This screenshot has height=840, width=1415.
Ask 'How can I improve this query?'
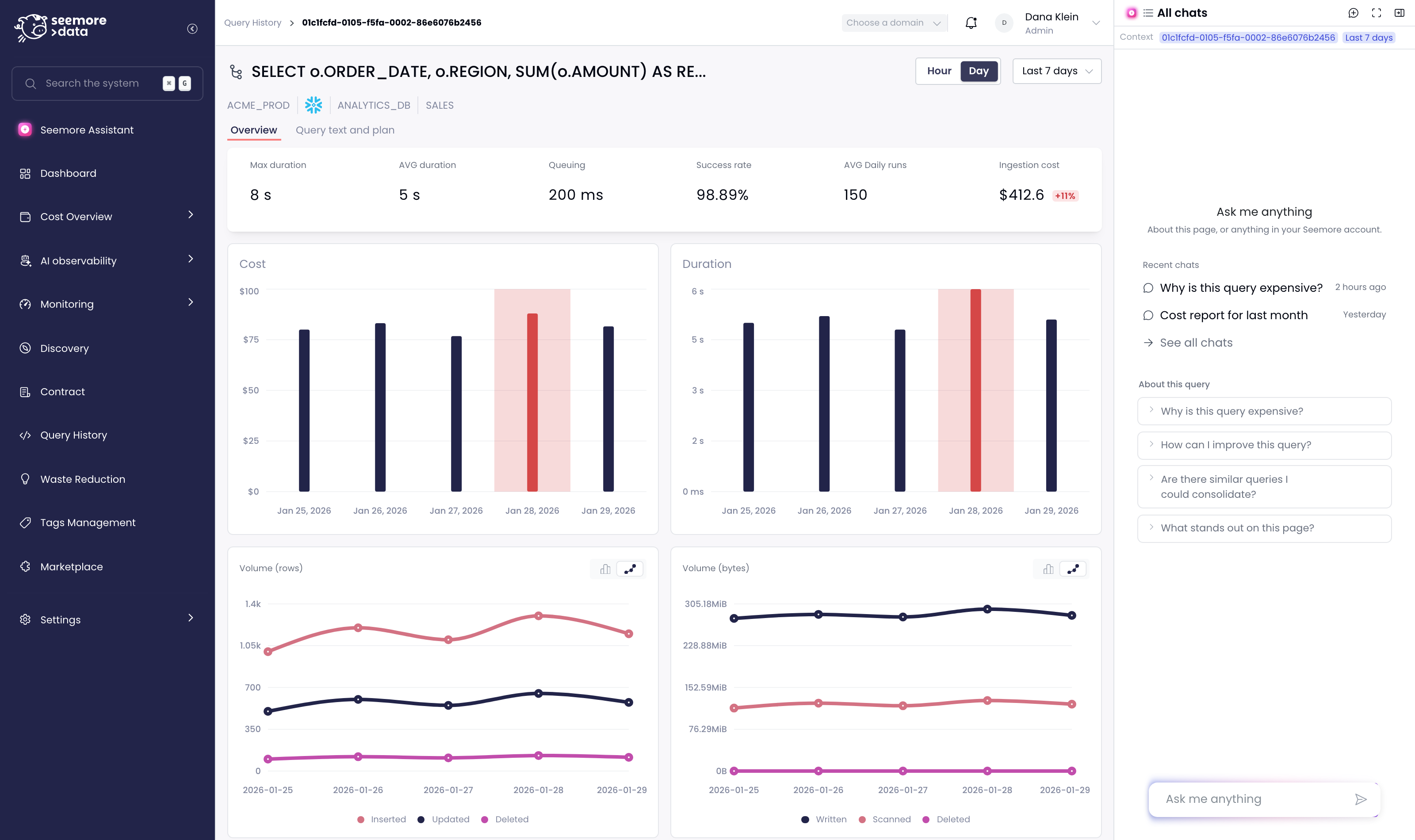(x=1264, y=445)
